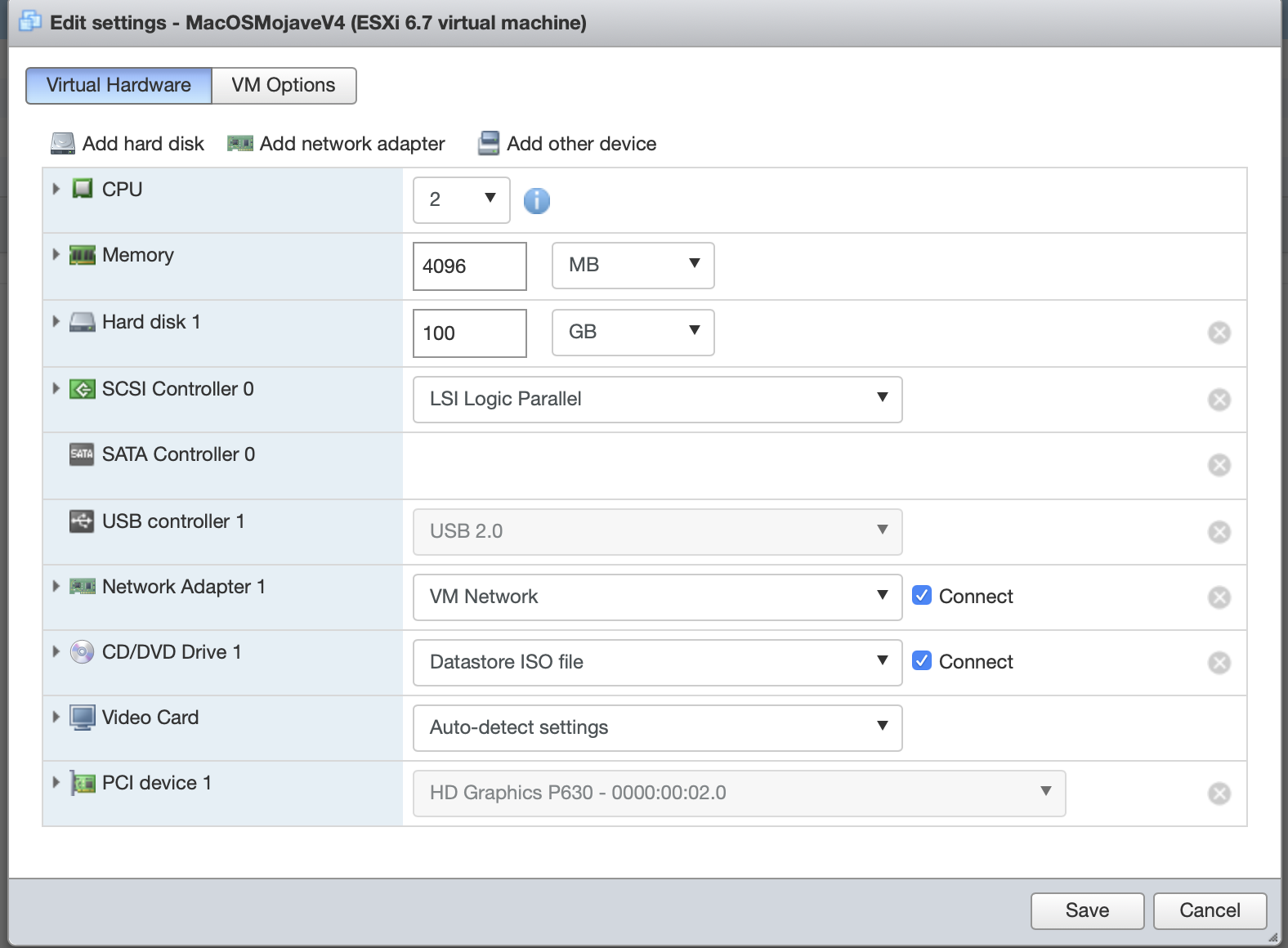Expand the CD/DVD Drive 1 row
1288x948 pixels.
(56, 651)
